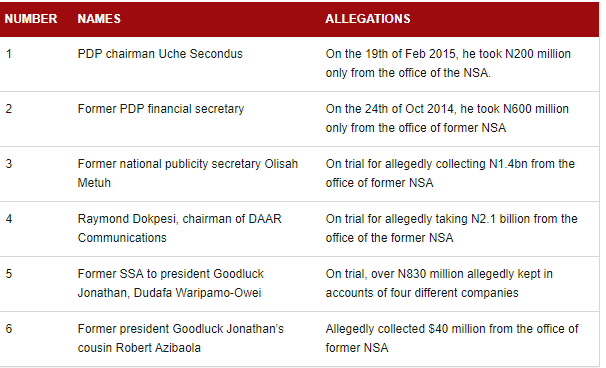
Task: Select row number 1 cell
Action: click(x=9, y=54)
